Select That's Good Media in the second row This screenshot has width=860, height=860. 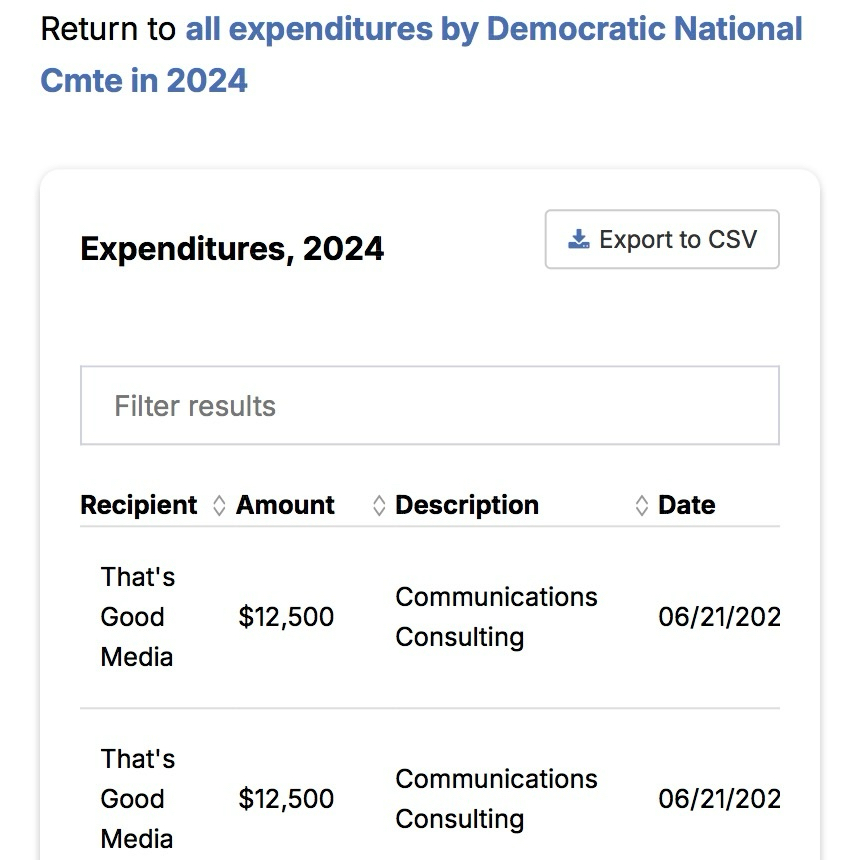point(137,799)
